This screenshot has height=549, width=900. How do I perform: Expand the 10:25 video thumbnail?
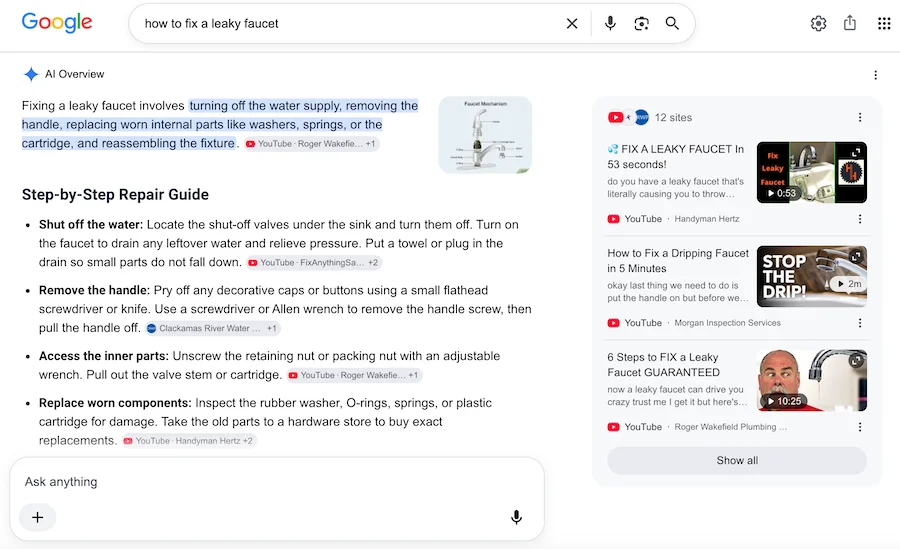point(856,360)
